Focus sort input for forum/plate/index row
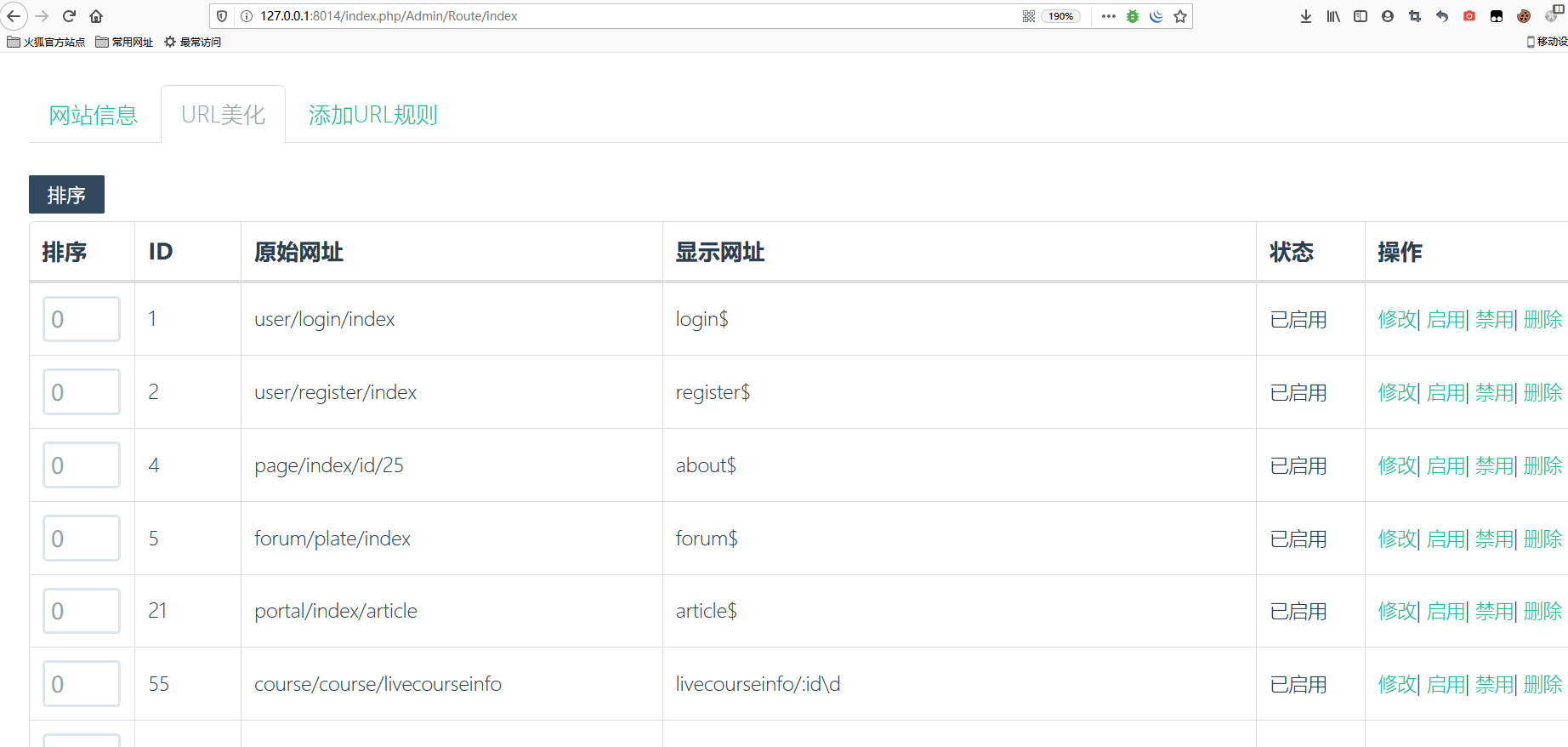Viewport: 1568px width, 747px height. (82, 539)
